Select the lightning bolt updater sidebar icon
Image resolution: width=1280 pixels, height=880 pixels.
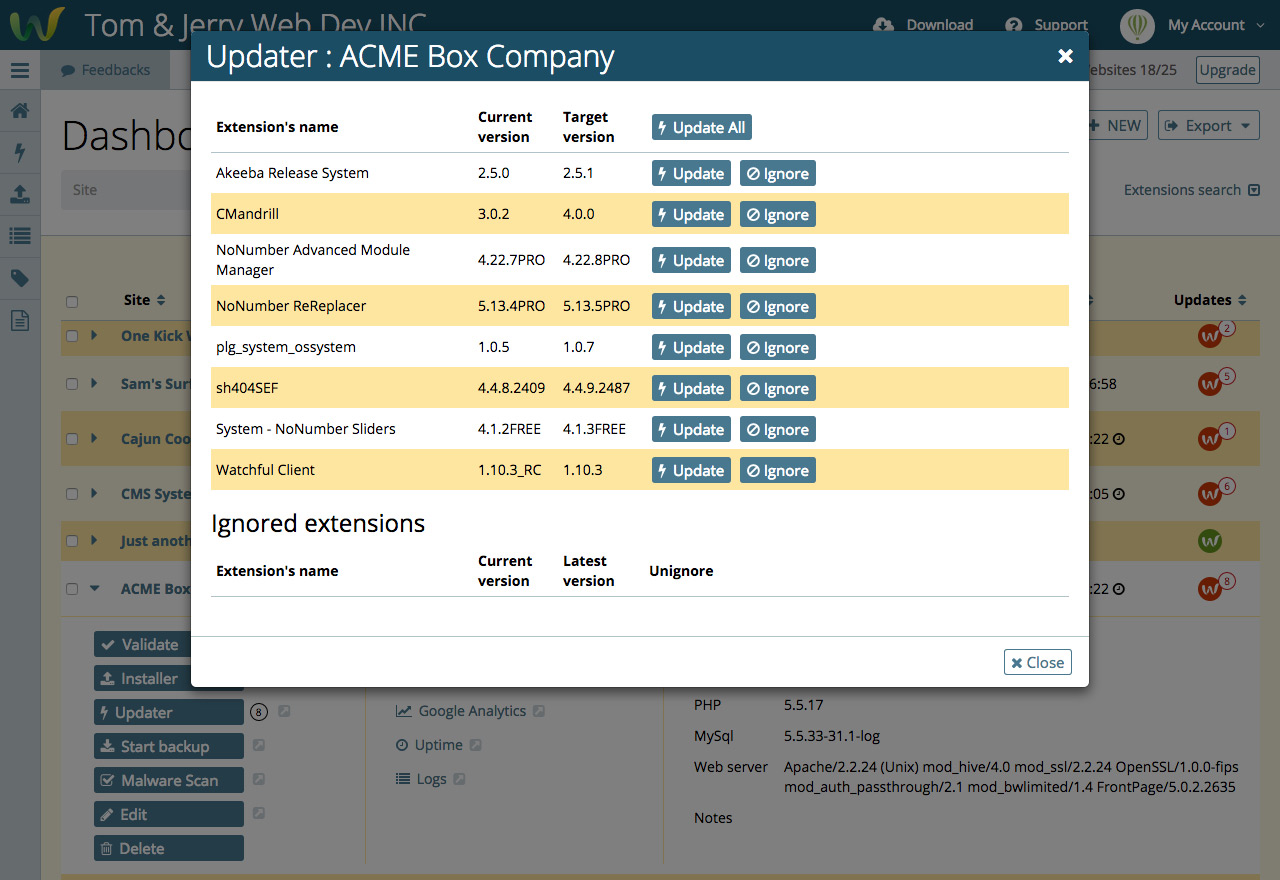point(20,153)
